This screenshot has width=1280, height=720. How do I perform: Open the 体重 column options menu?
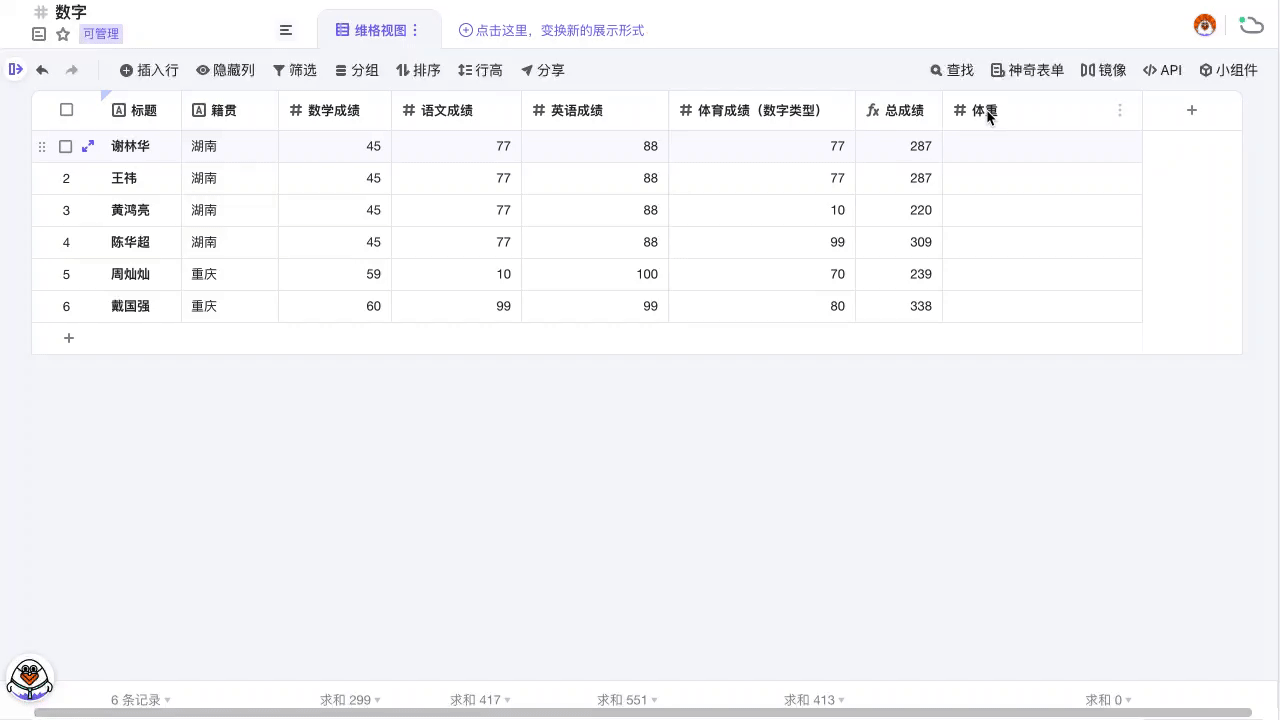[x=1120, y=110]
